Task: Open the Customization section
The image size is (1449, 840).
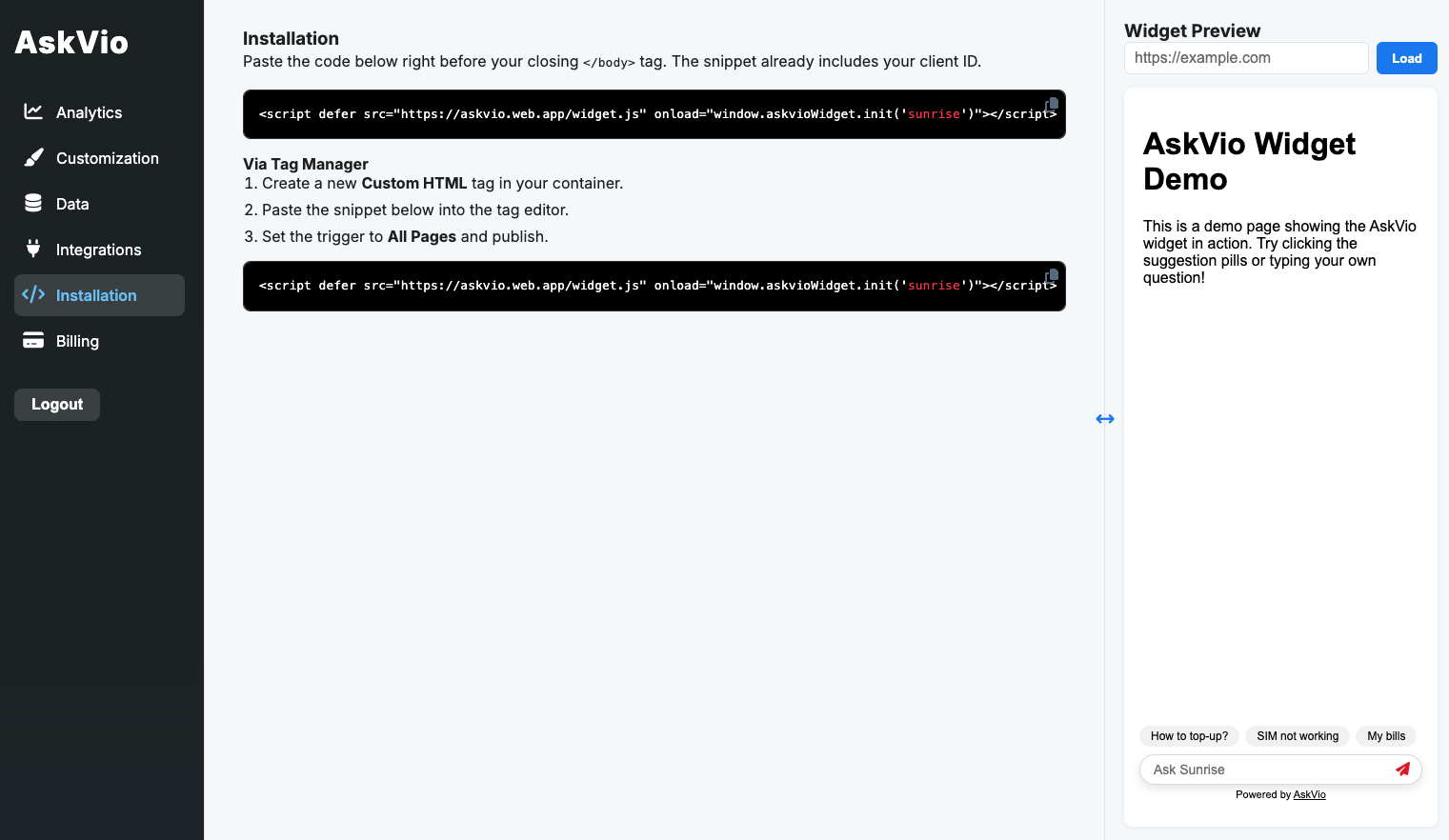Action: click(99, 158)
